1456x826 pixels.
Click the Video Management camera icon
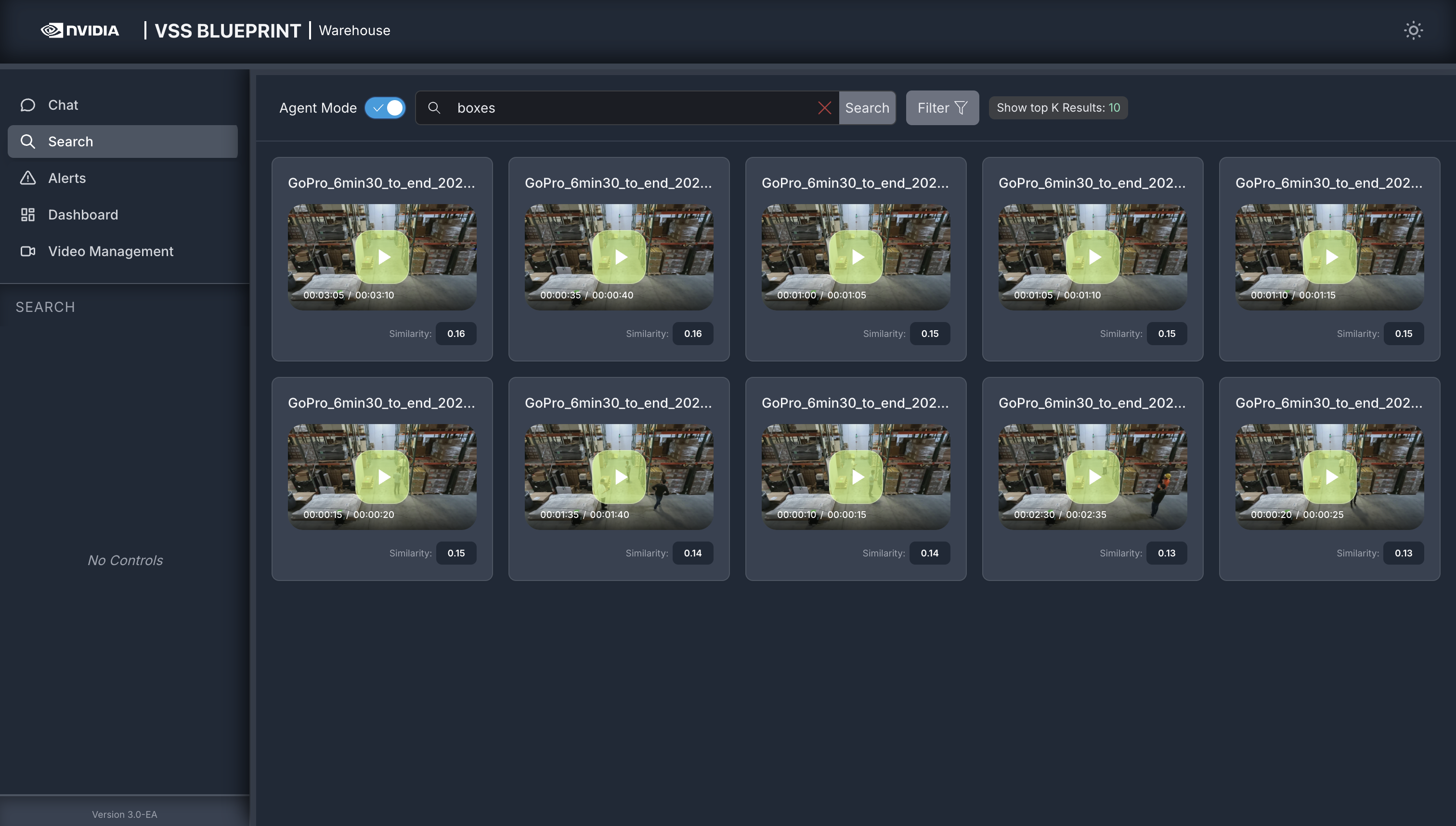point(28,251)
